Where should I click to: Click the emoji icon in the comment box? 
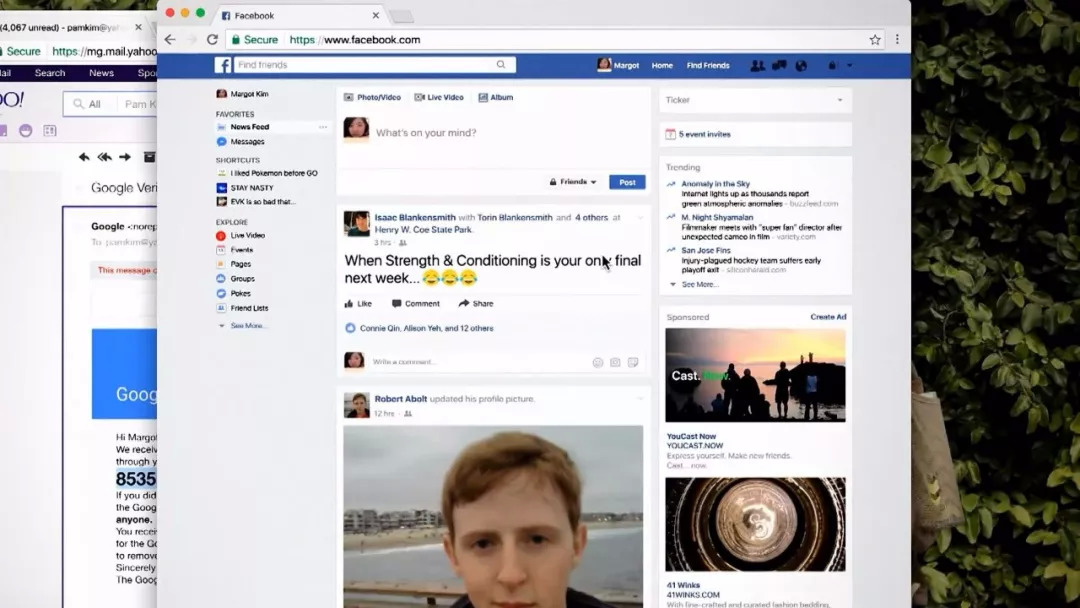coord(598,362)
